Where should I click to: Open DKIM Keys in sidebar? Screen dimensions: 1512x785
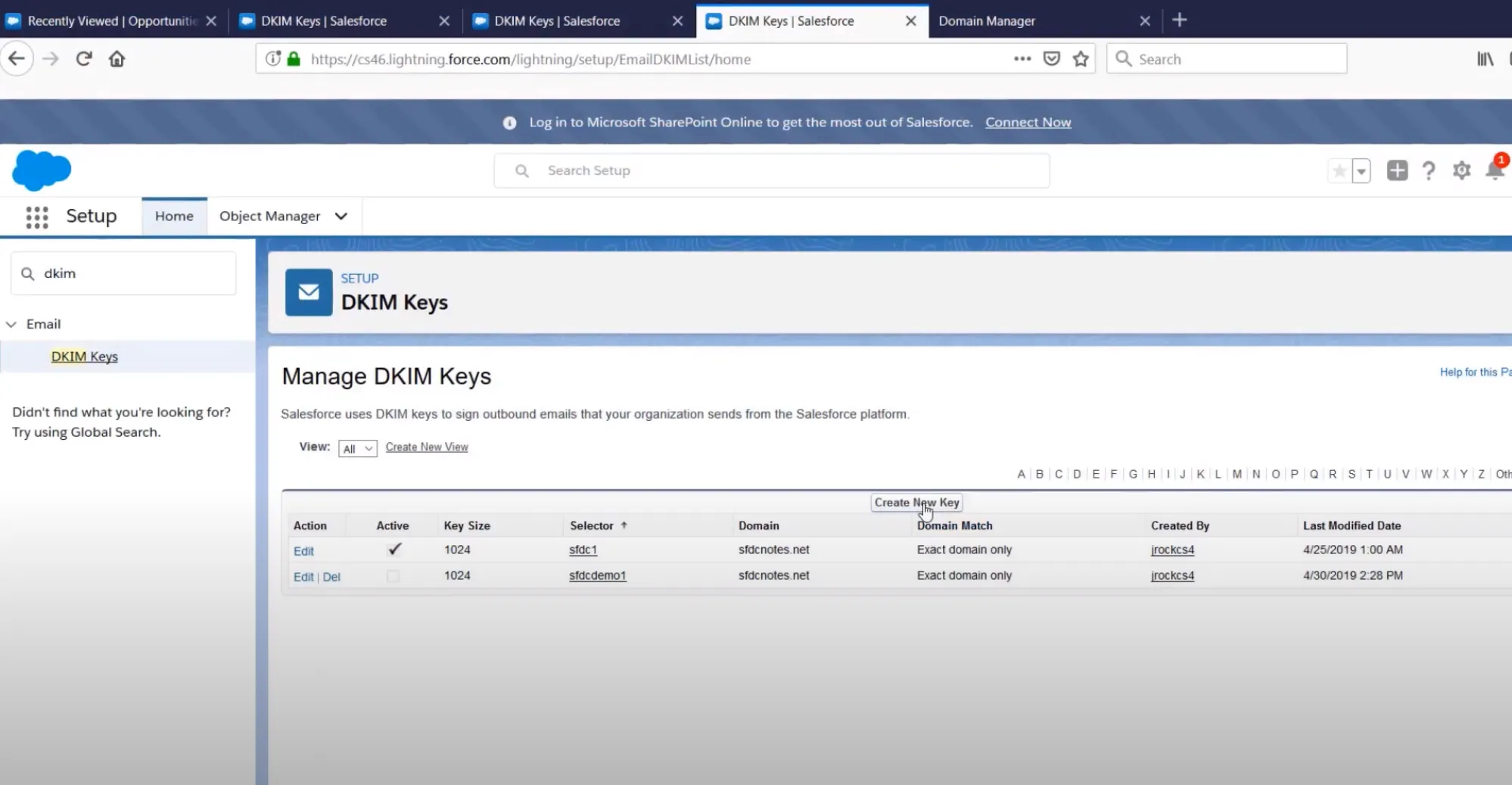pyautogui.click(x=85, y=357)
